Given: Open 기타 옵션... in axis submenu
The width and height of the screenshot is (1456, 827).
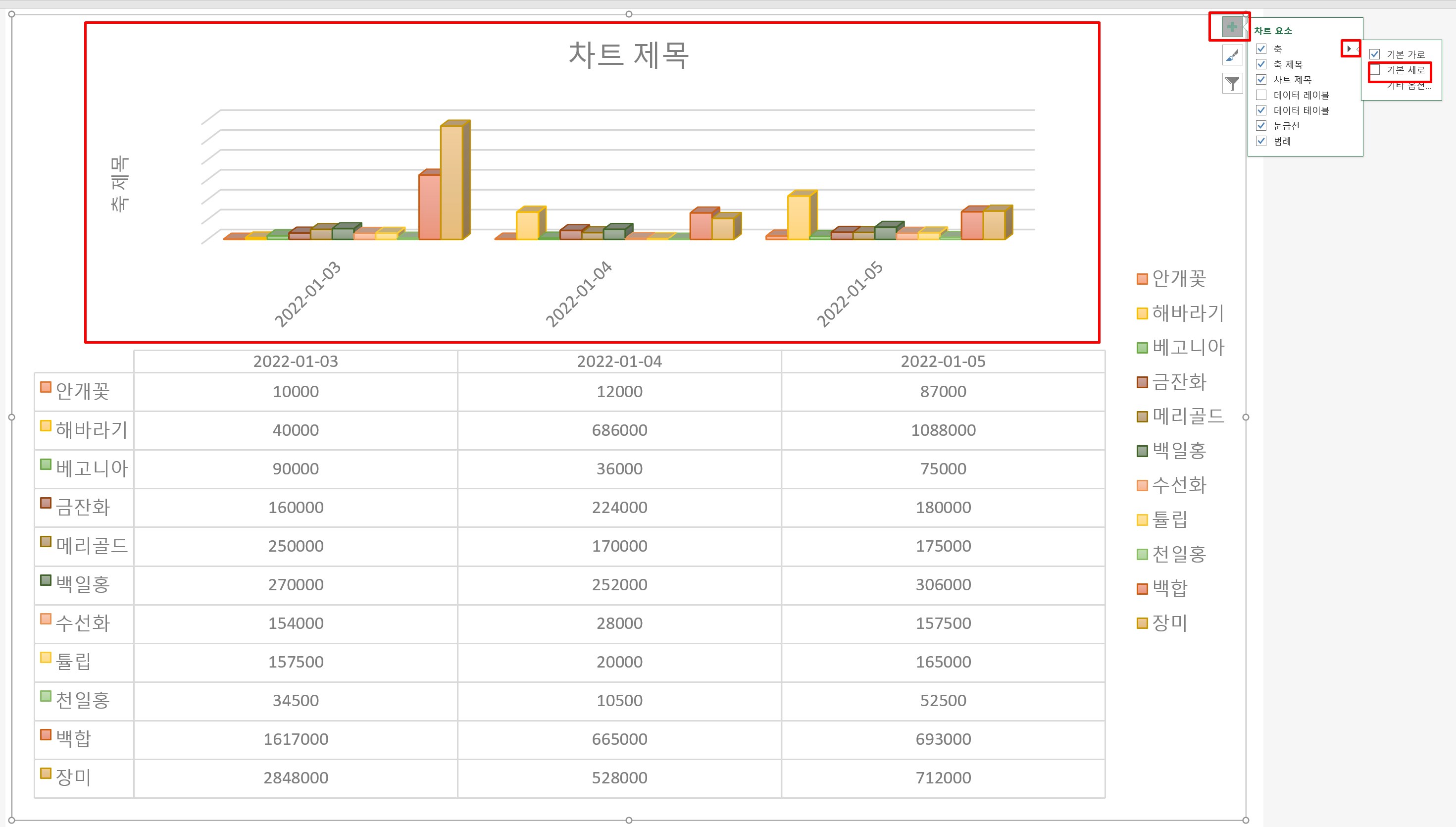Looking at the screenshot, I should point(1408,87).
